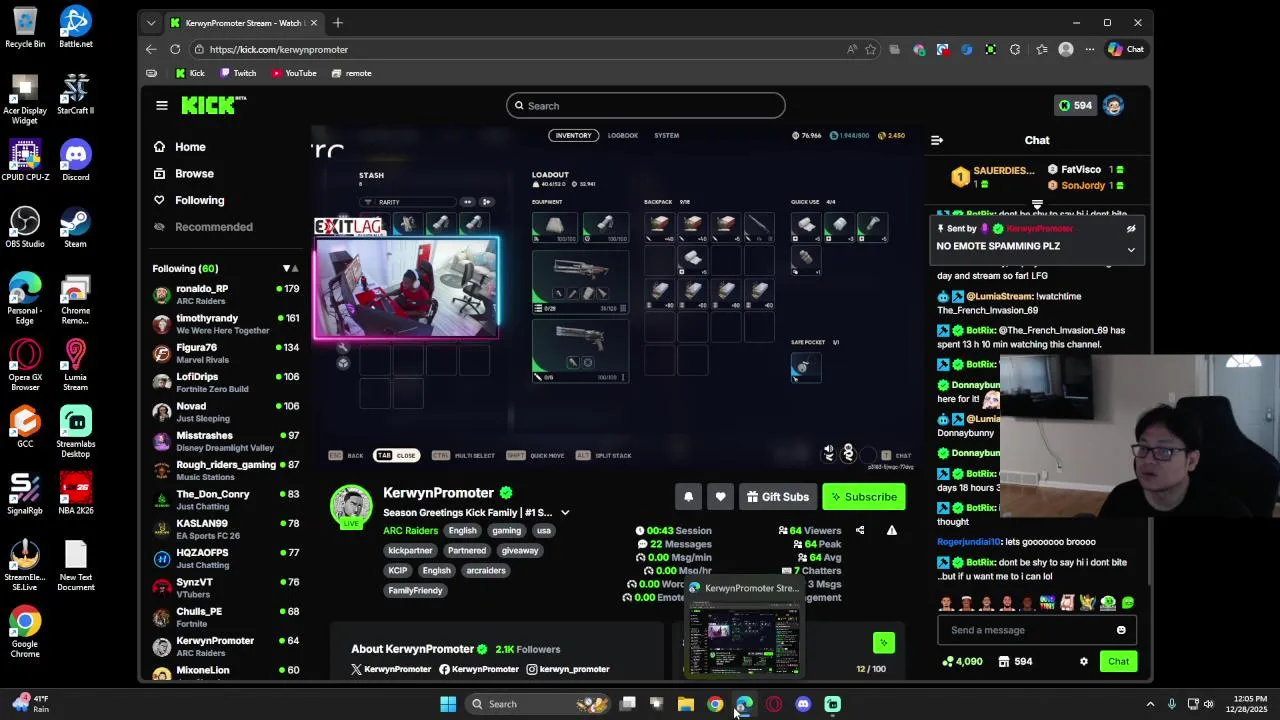Go back in the browser
1280x720 pixels.
(151, 49)
